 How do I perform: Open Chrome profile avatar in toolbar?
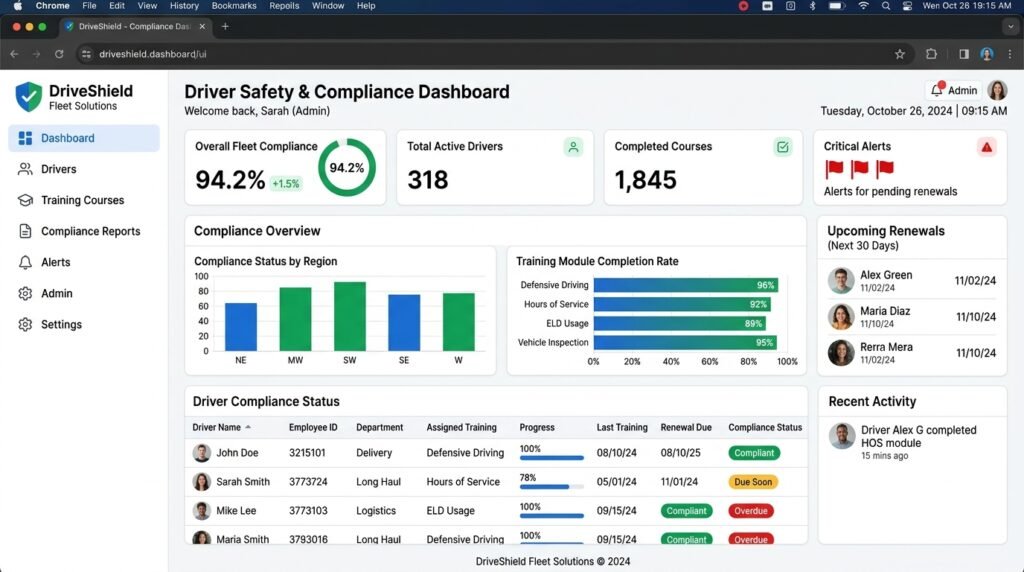click(x=987, y=54)
